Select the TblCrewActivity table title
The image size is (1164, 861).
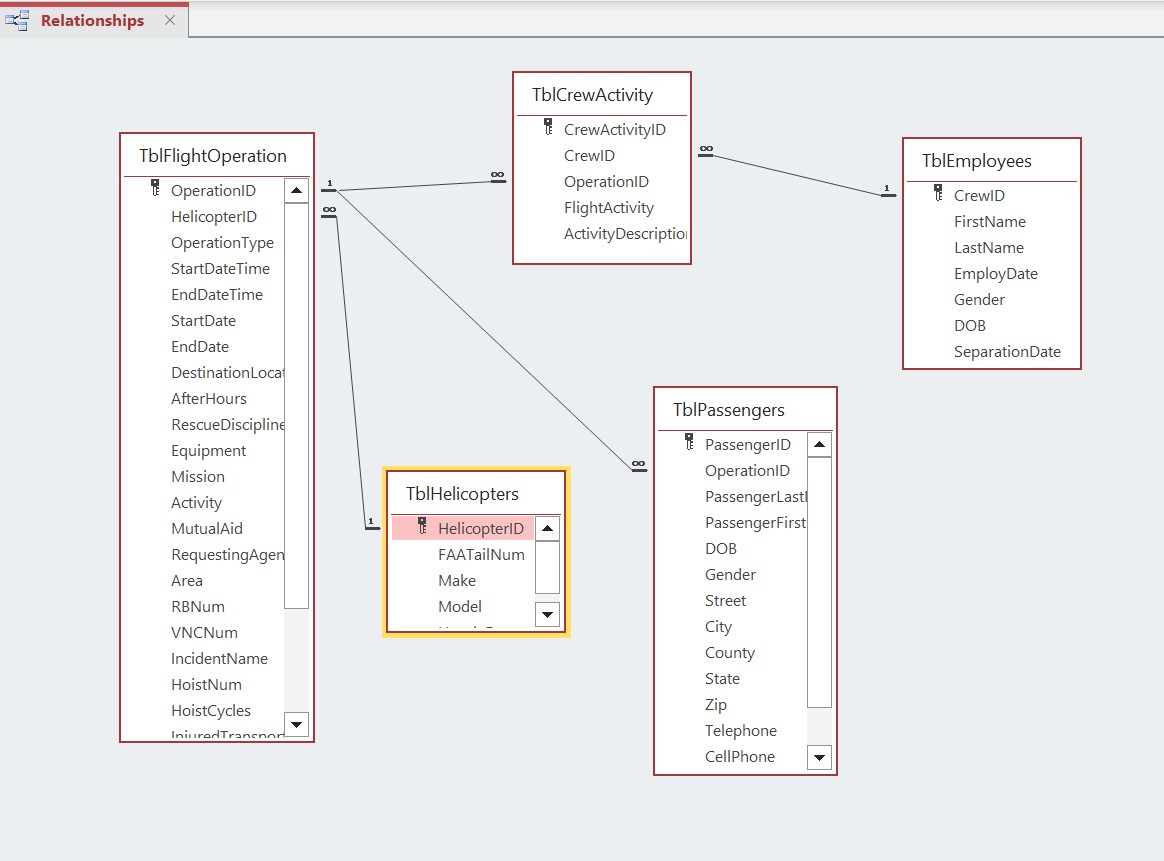click(x=592, y=95)
